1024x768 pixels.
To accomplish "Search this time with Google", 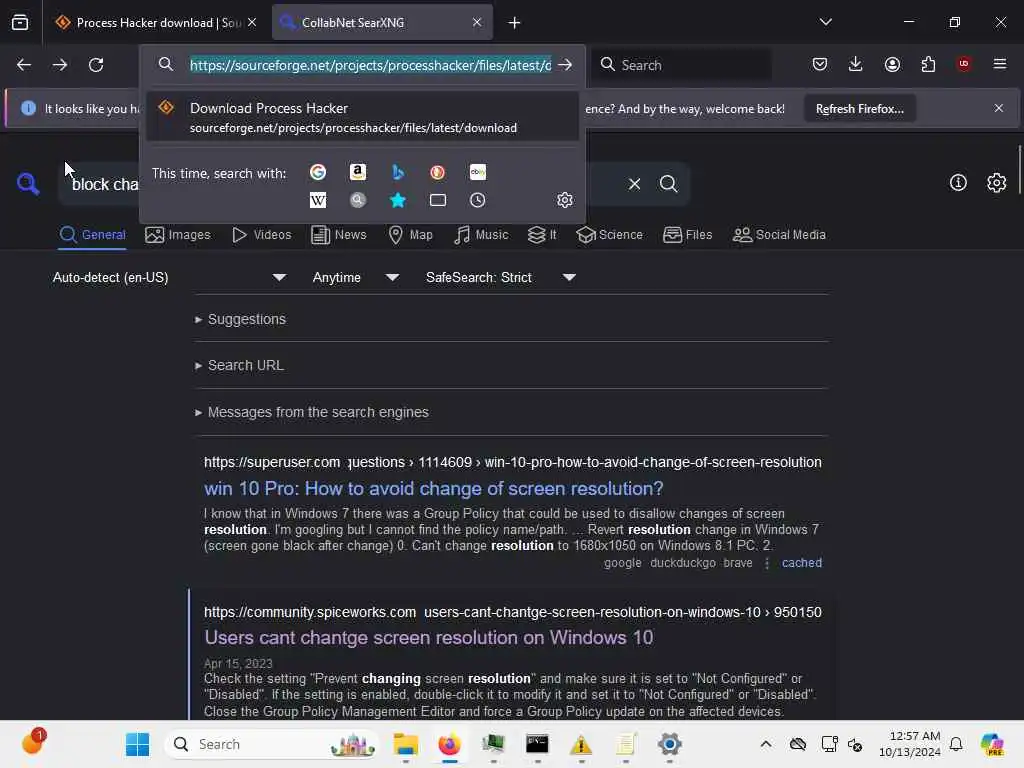I will 318,172.
